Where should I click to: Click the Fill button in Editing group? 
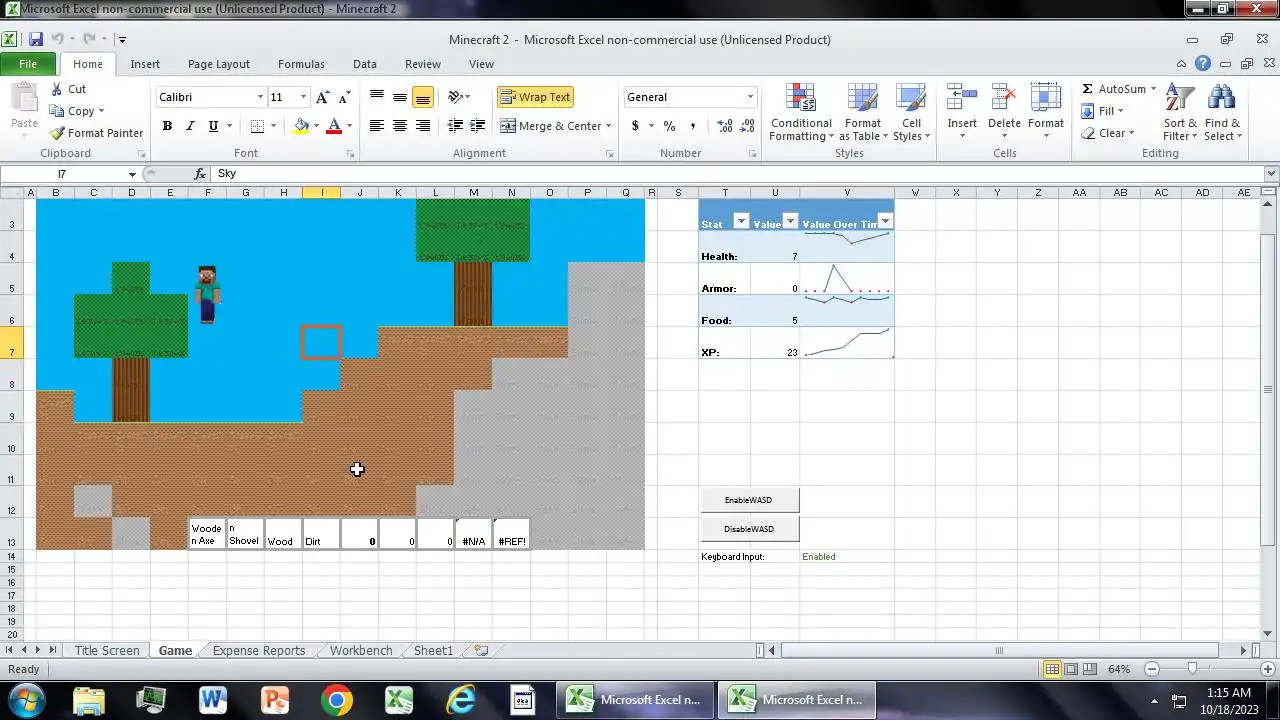coord(1104,111)
